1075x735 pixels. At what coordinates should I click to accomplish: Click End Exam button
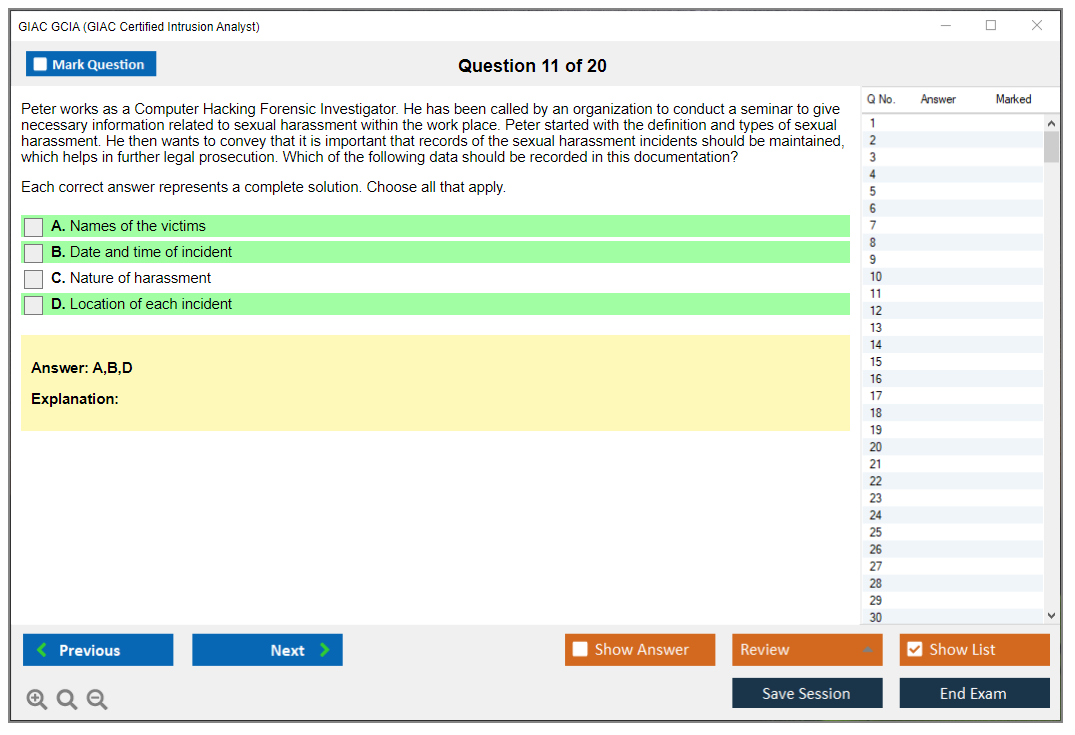point(974,693)
